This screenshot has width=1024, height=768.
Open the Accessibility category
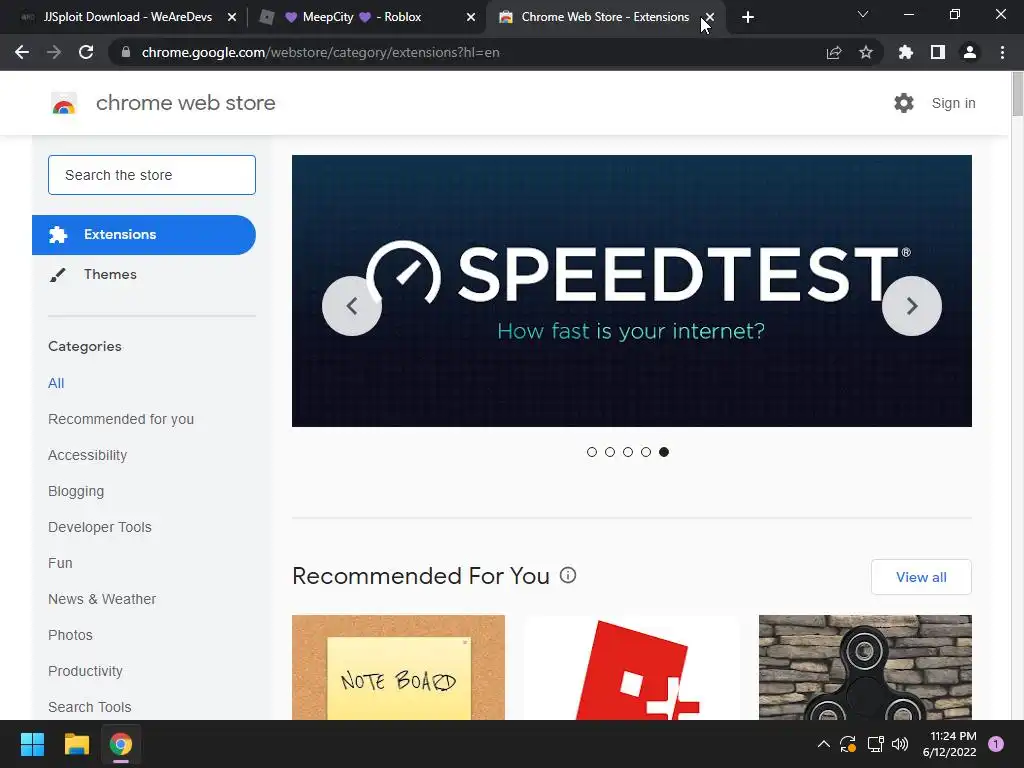[88, 455]
